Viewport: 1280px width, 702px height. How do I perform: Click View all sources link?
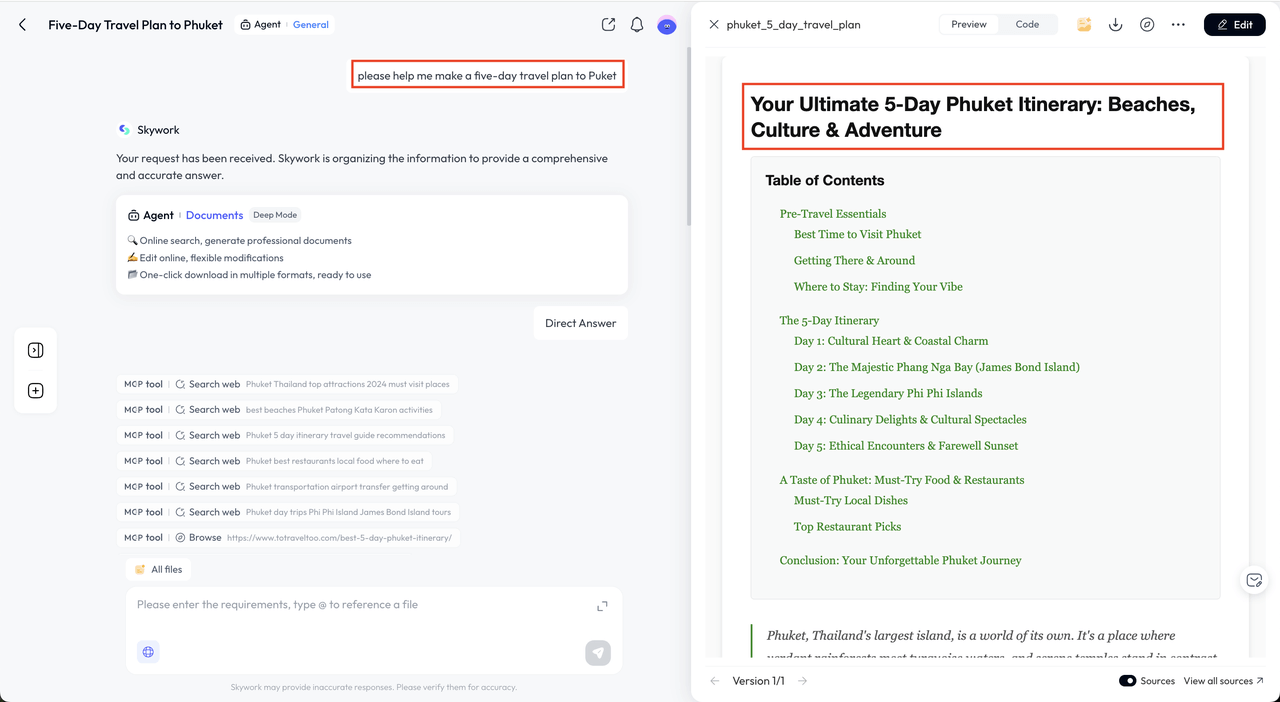click(1223, 681)
